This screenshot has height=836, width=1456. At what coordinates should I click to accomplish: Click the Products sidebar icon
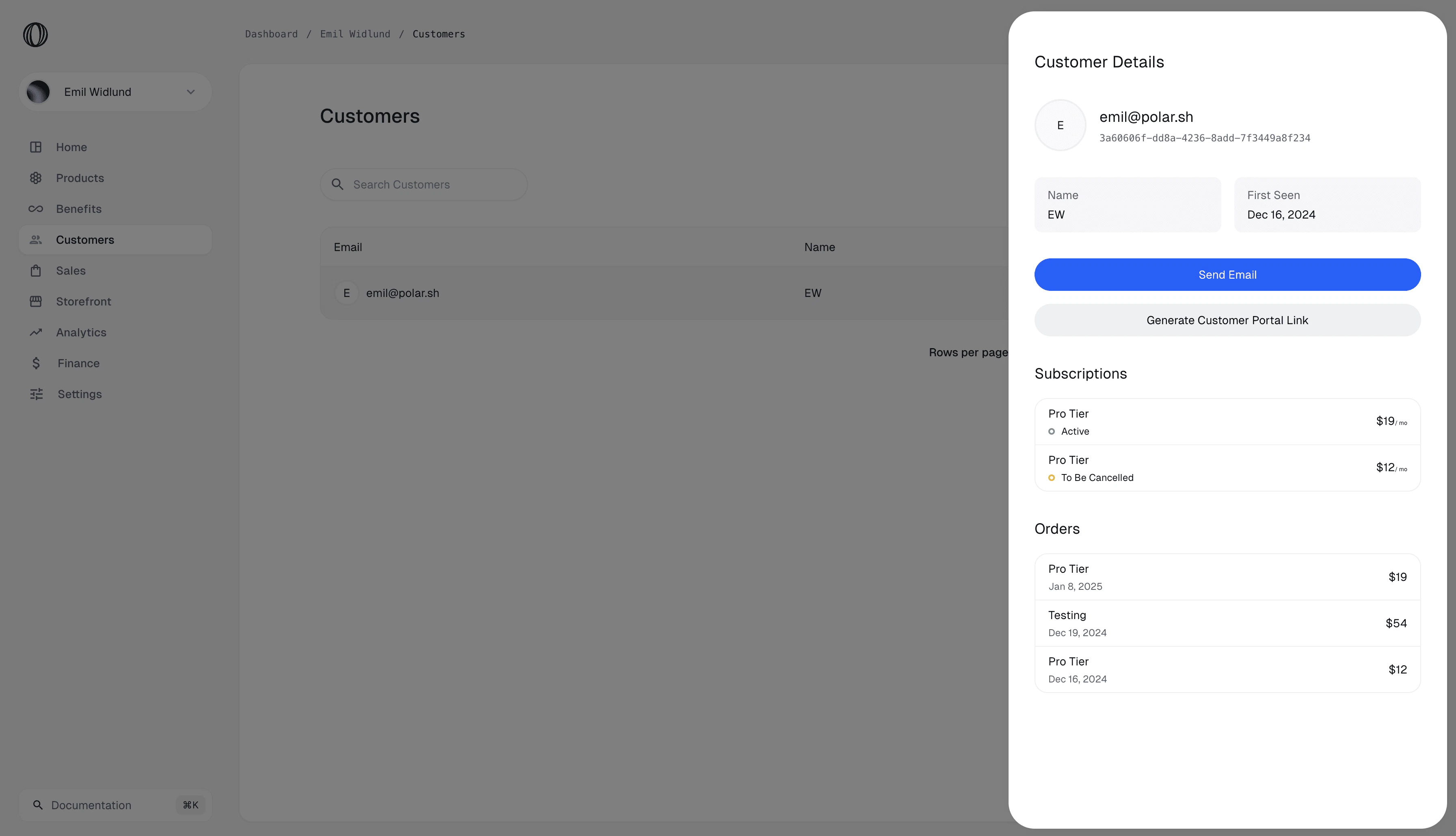point(36,178)
